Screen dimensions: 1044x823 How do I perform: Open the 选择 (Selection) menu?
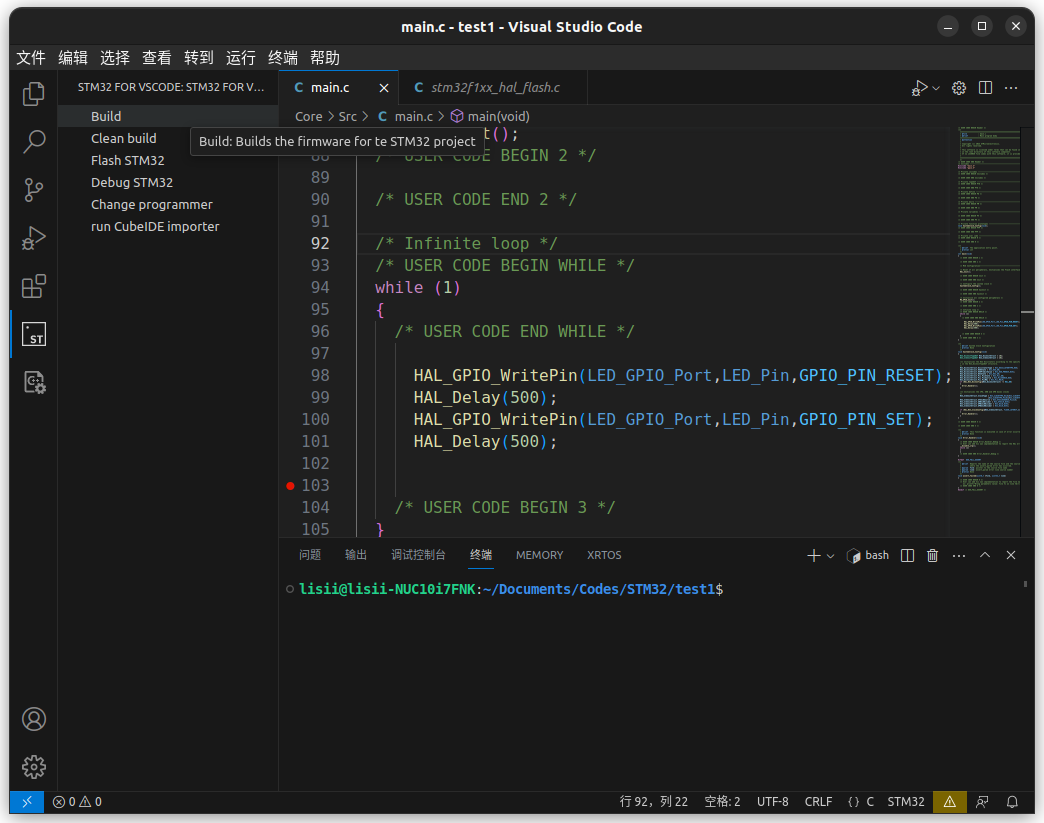point(115,58)
